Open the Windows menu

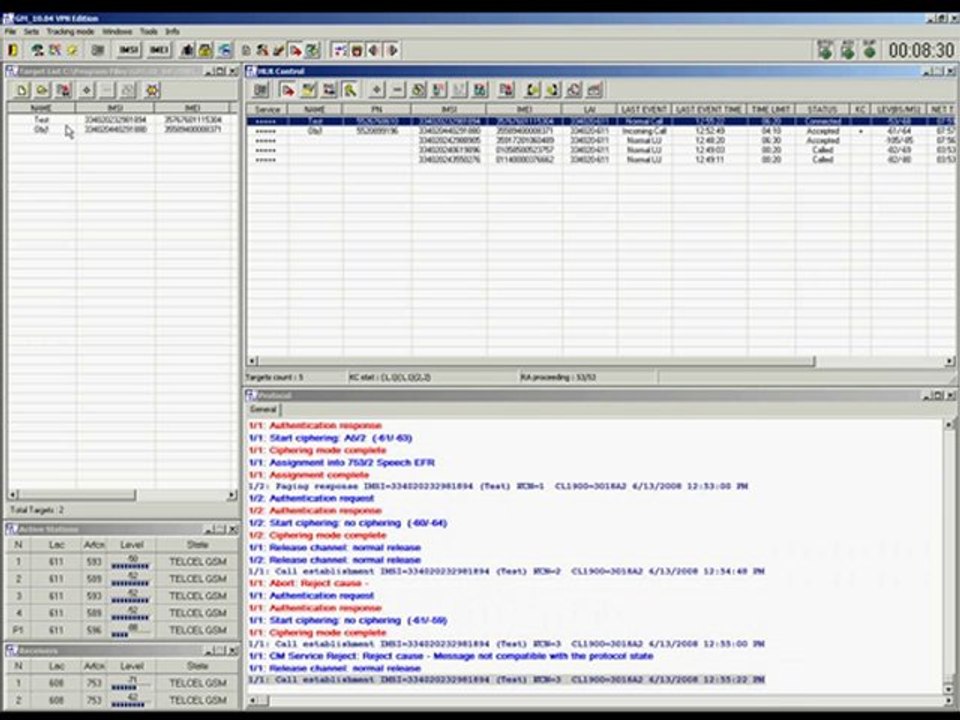pos(117,31)
